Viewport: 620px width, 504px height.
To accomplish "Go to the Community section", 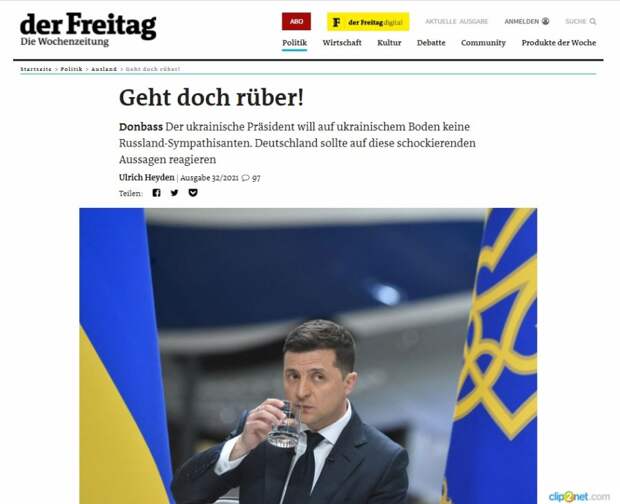I will (483, 43).
